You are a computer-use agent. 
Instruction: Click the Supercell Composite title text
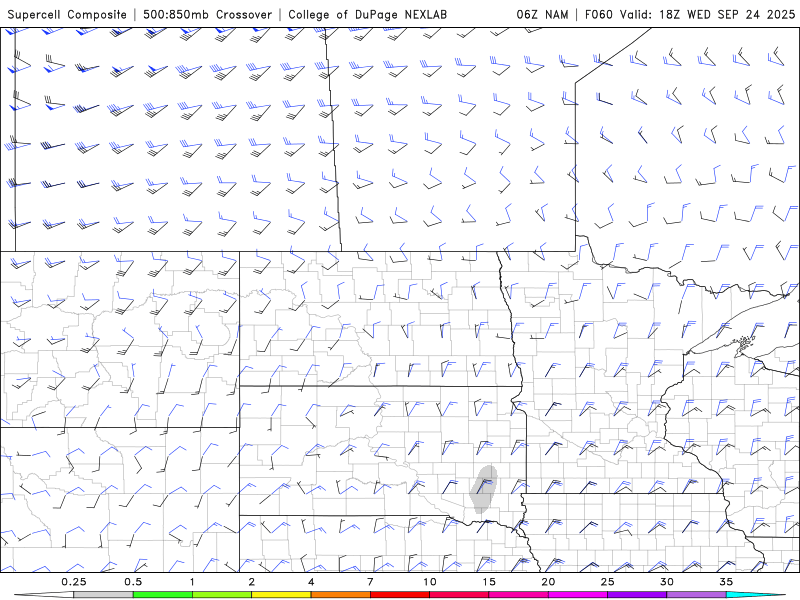click(67, 14)
